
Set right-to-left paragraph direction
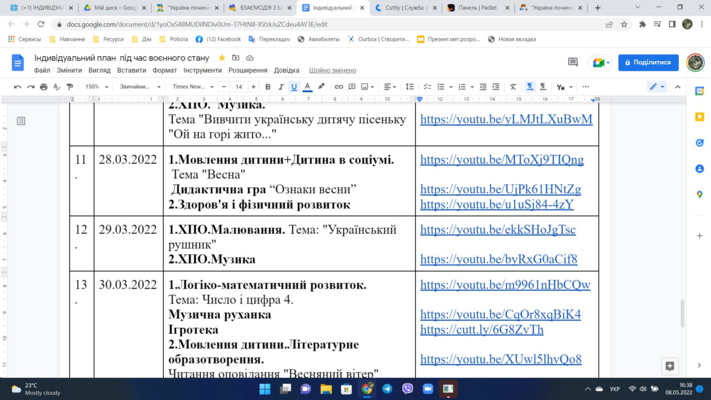pos(543,87)
